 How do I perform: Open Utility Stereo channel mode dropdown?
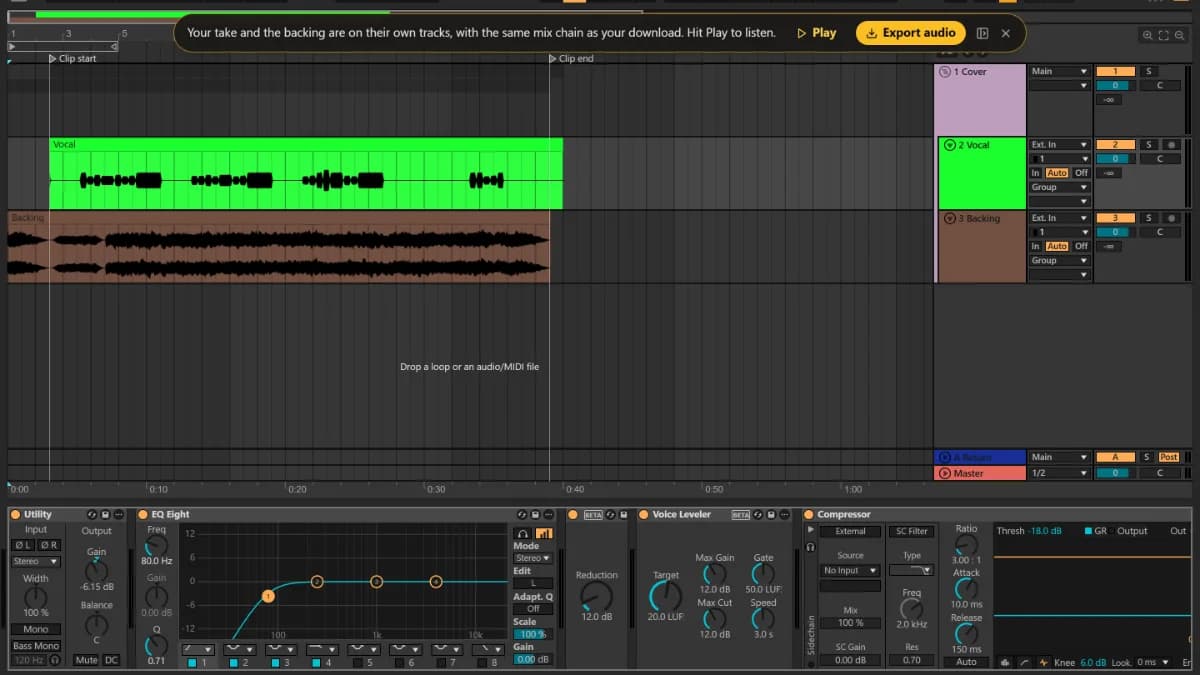click(36, 561)
